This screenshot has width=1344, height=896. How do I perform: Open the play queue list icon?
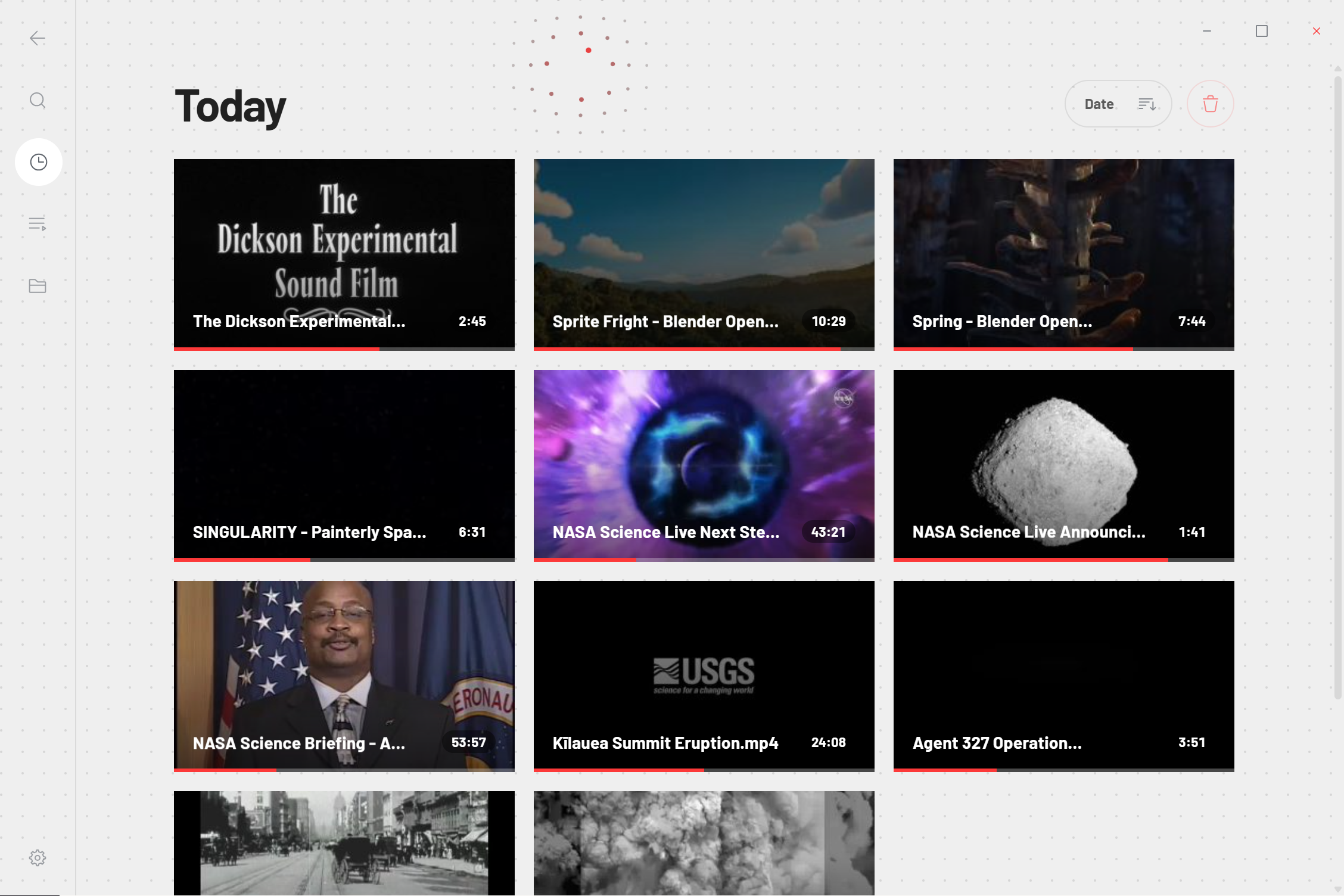pos(38,224)
